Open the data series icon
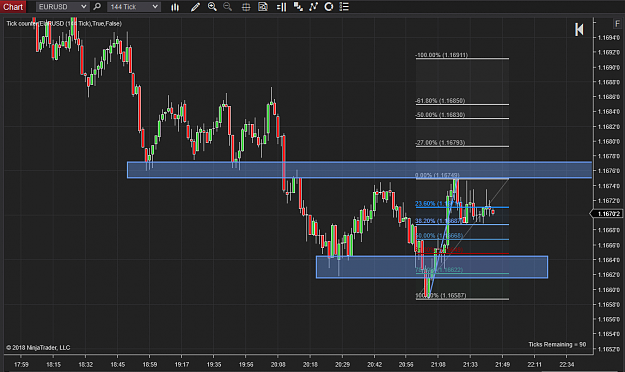 [x=298, y=7]
